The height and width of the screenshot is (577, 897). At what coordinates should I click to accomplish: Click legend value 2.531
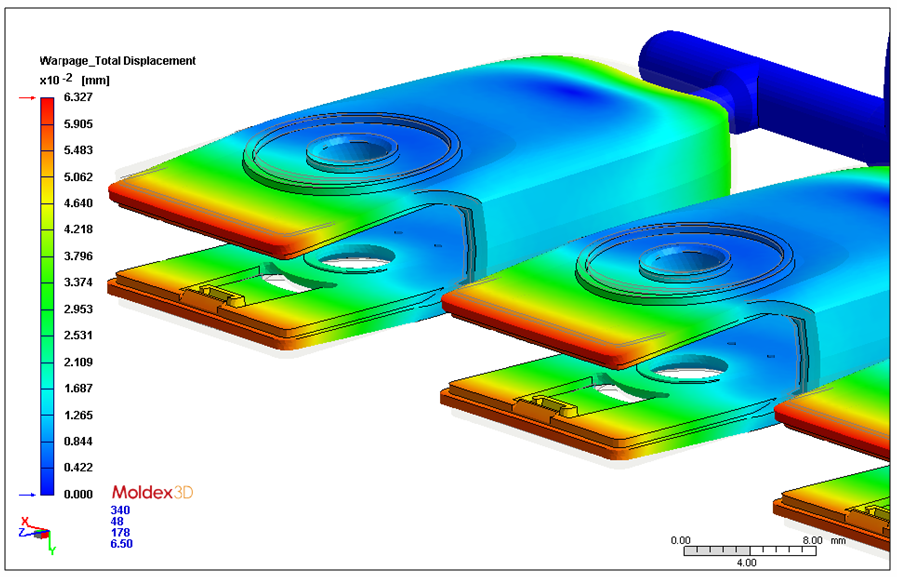pyautogui.click(x=78, y=335)
